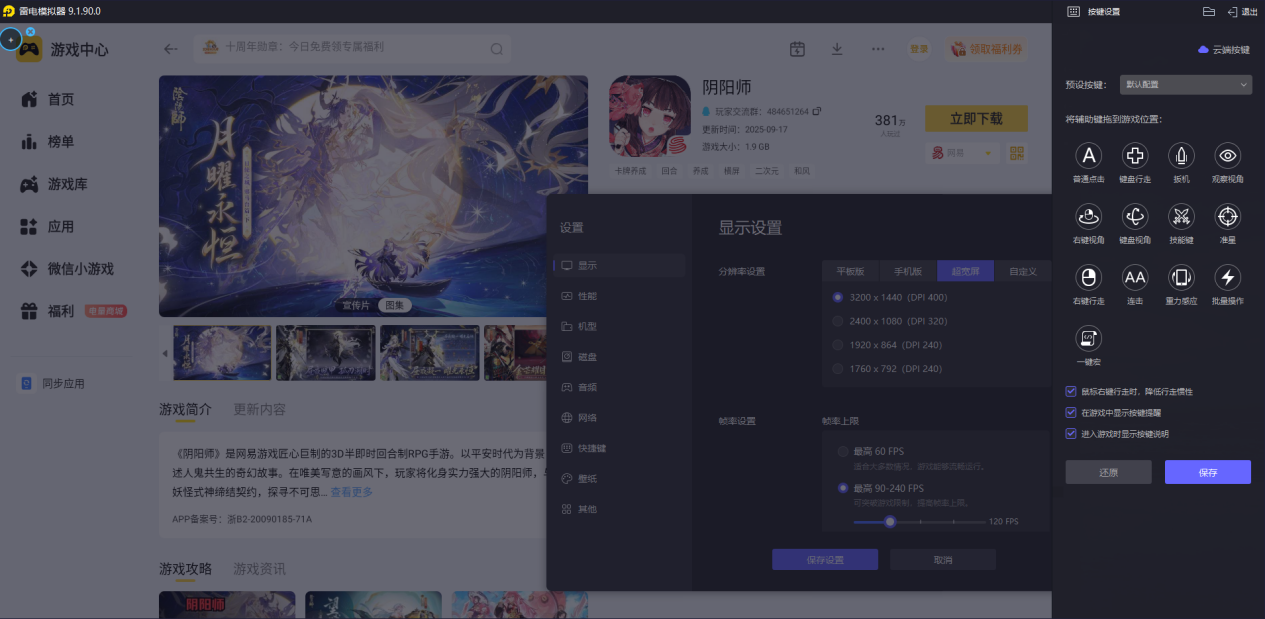Click the QR code icon near download

1017,153
